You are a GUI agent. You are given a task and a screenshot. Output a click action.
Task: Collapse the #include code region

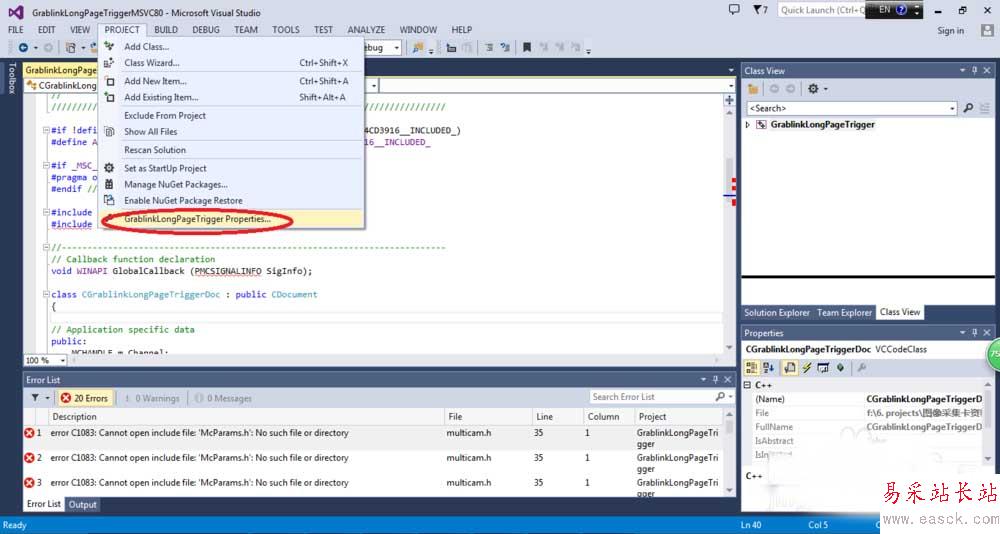pos(46,212)
